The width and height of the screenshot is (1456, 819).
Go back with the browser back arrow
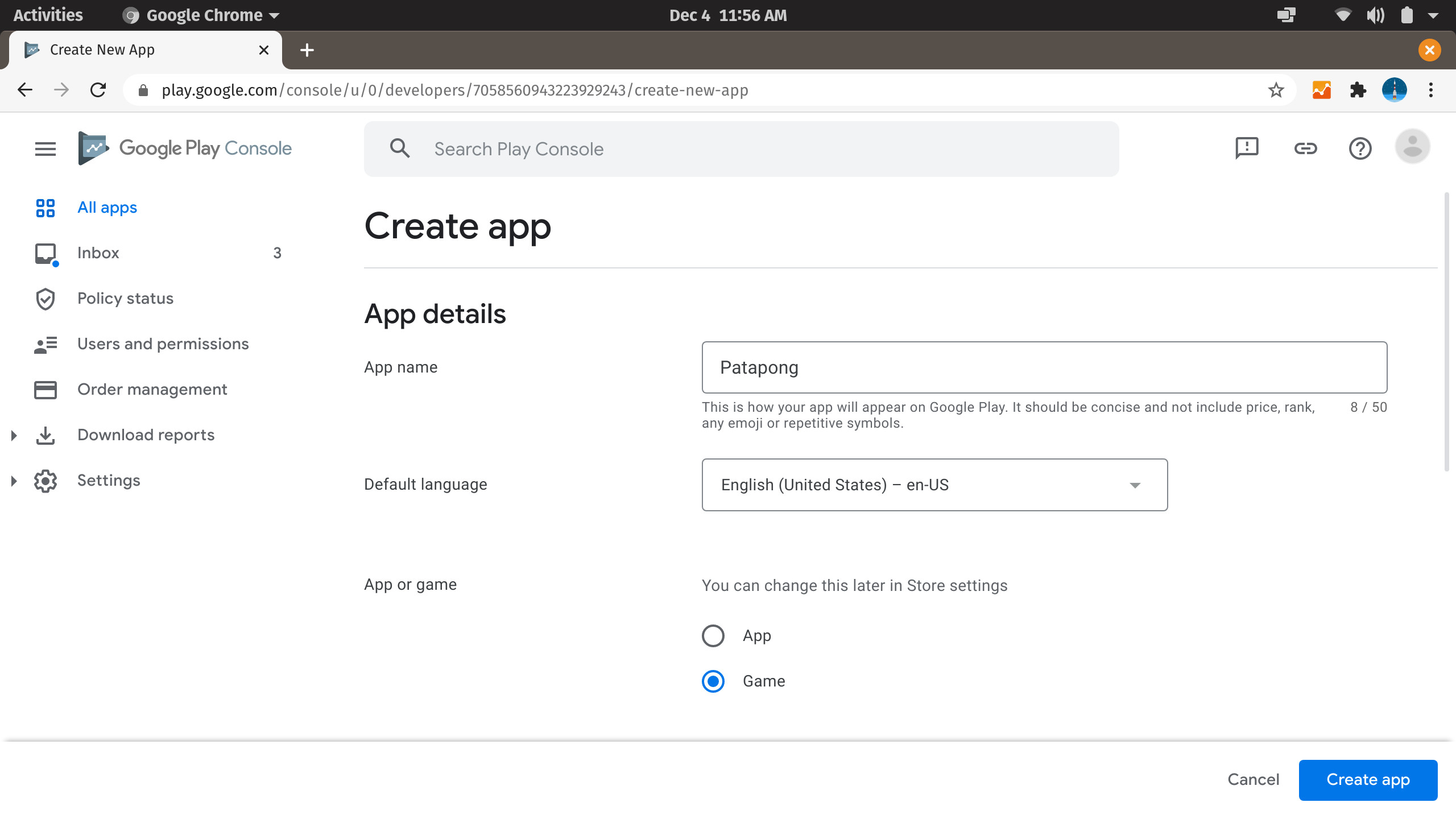(x=25, y=90)
